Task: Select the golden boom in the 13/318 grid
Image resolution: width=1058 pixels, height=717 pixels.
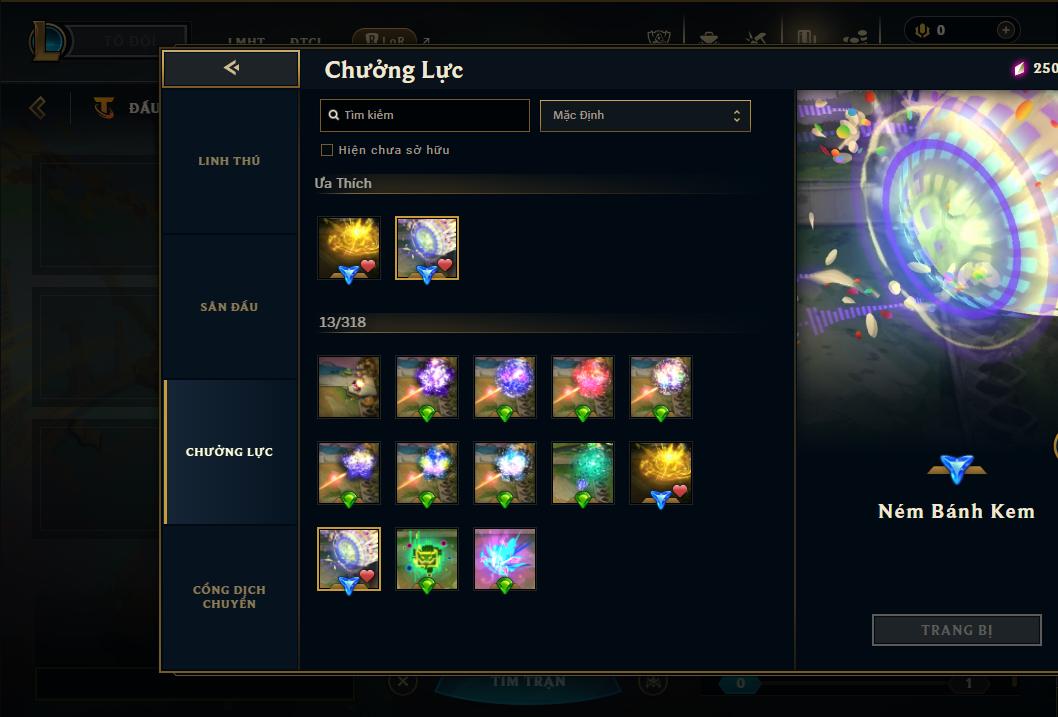Action: (x=661, y=473)
